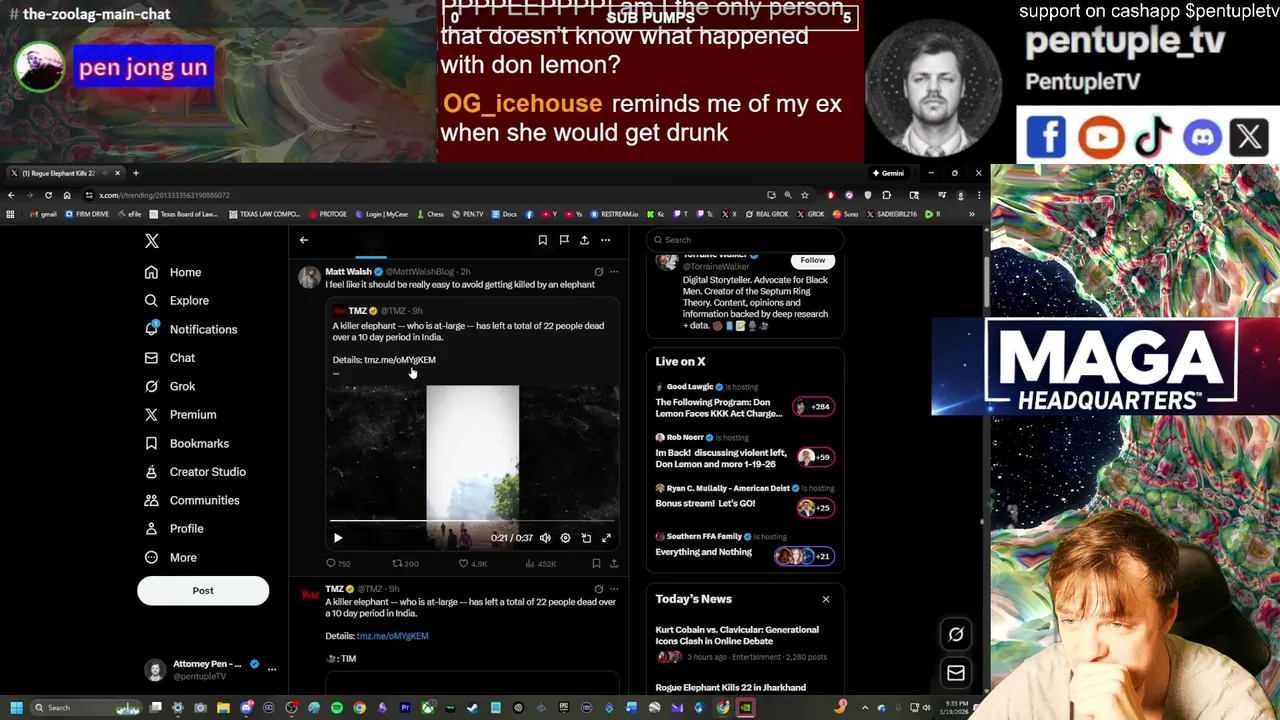Open tmz.me link in quoted TMZ post

400,360
